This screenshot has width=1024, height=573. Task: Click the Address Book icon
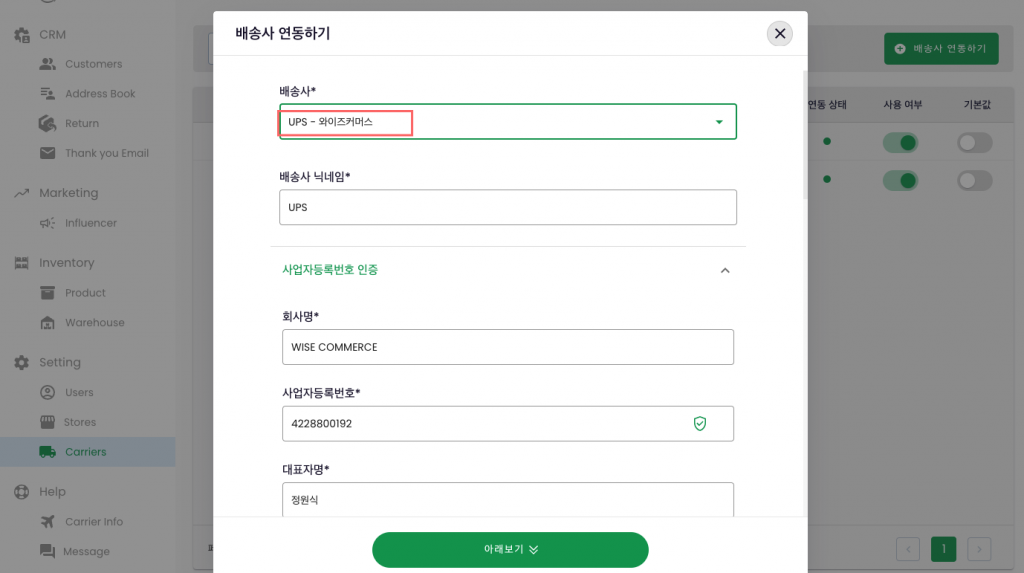coord(47,94)
